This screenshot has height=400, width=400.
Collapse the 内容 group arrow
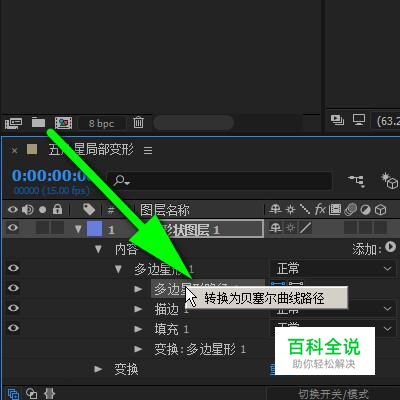pos(98,249)
